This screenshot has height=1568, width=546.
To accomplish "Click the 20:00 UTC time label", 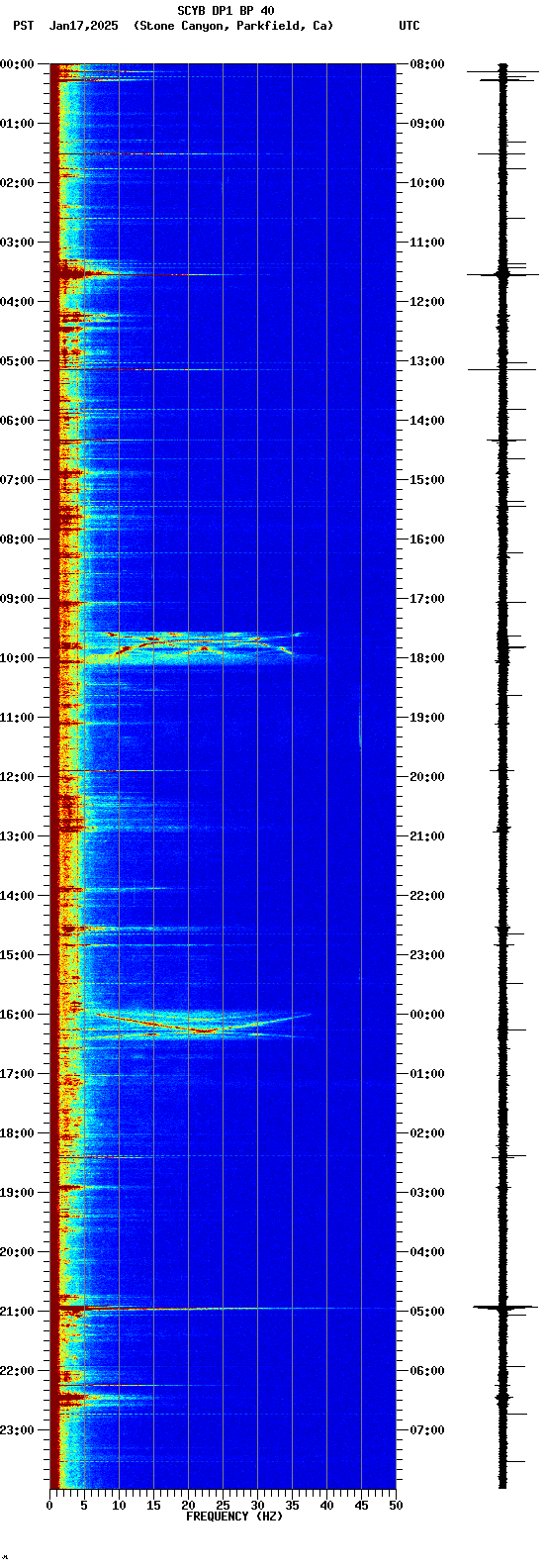I will point(427,777).
